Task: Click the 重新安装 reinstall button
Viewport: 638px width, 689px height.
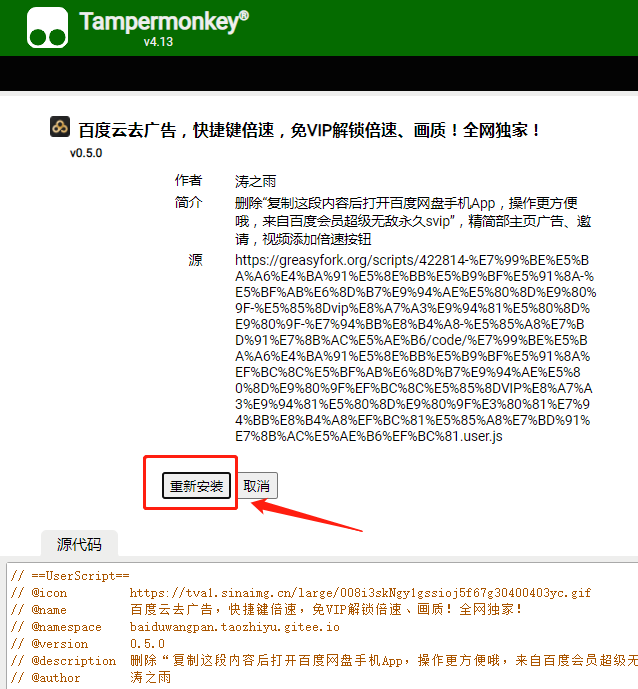Action: click(x=196, y=486)
